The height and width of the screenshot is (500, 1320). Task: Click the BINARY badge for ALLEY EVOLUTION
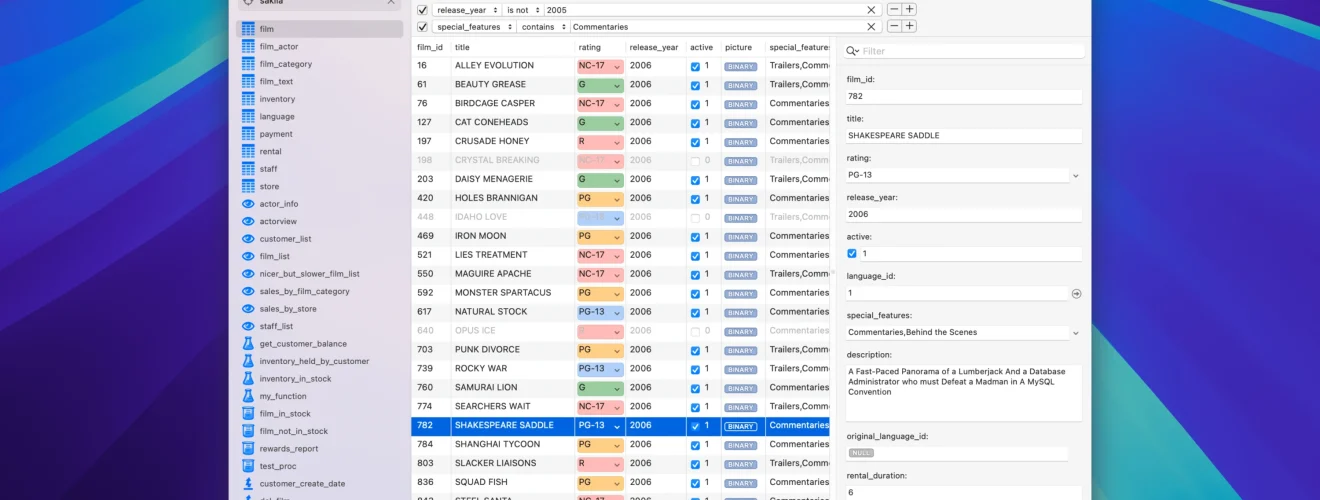tap(740, 66)
